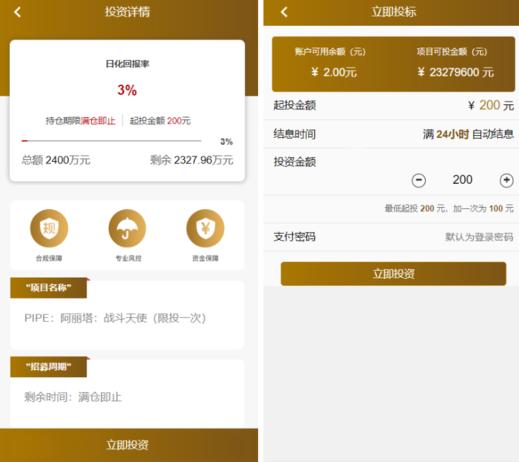Screen dimensions: 519x462
Task: Increase investment amount with plus icon
Action: tap(506, 180)
